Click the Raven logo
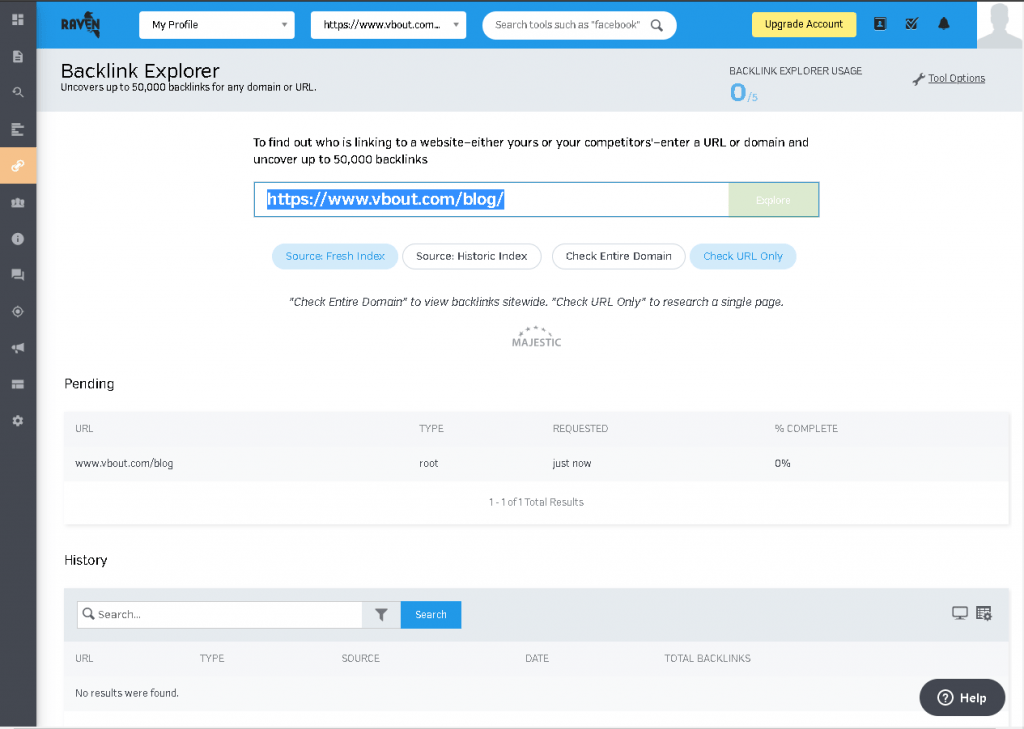Viewport: 1024px width, 729px height. click(81, 25)
